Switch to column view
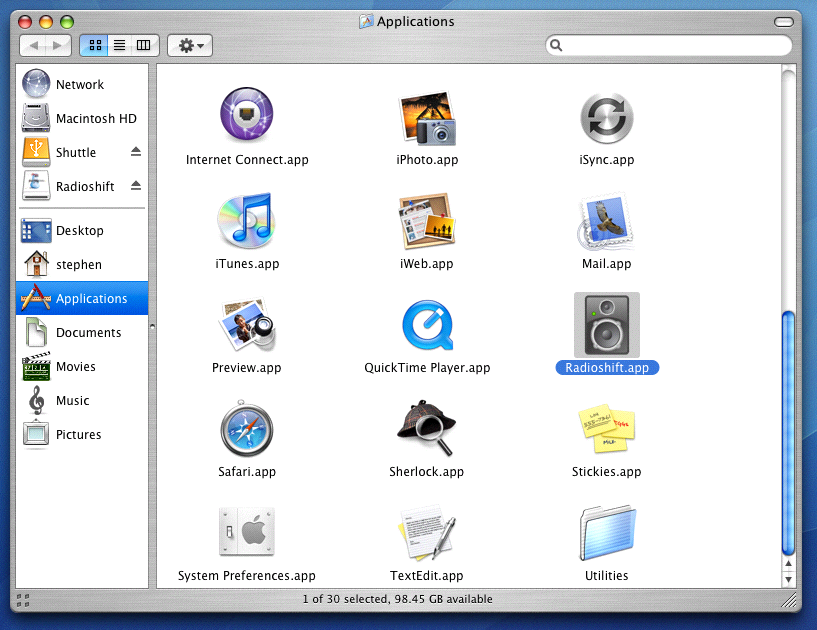 [144, 45]
